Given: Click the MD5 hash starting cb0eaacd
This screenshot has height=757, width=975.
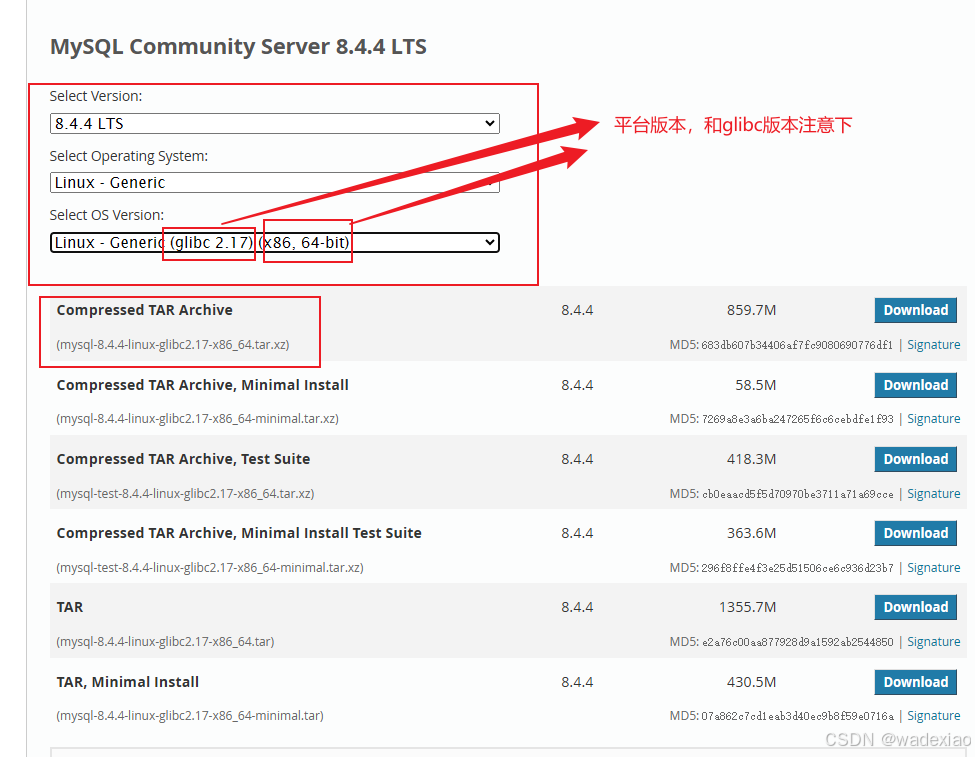Looking at the screenshot, I should click(797, 493).
